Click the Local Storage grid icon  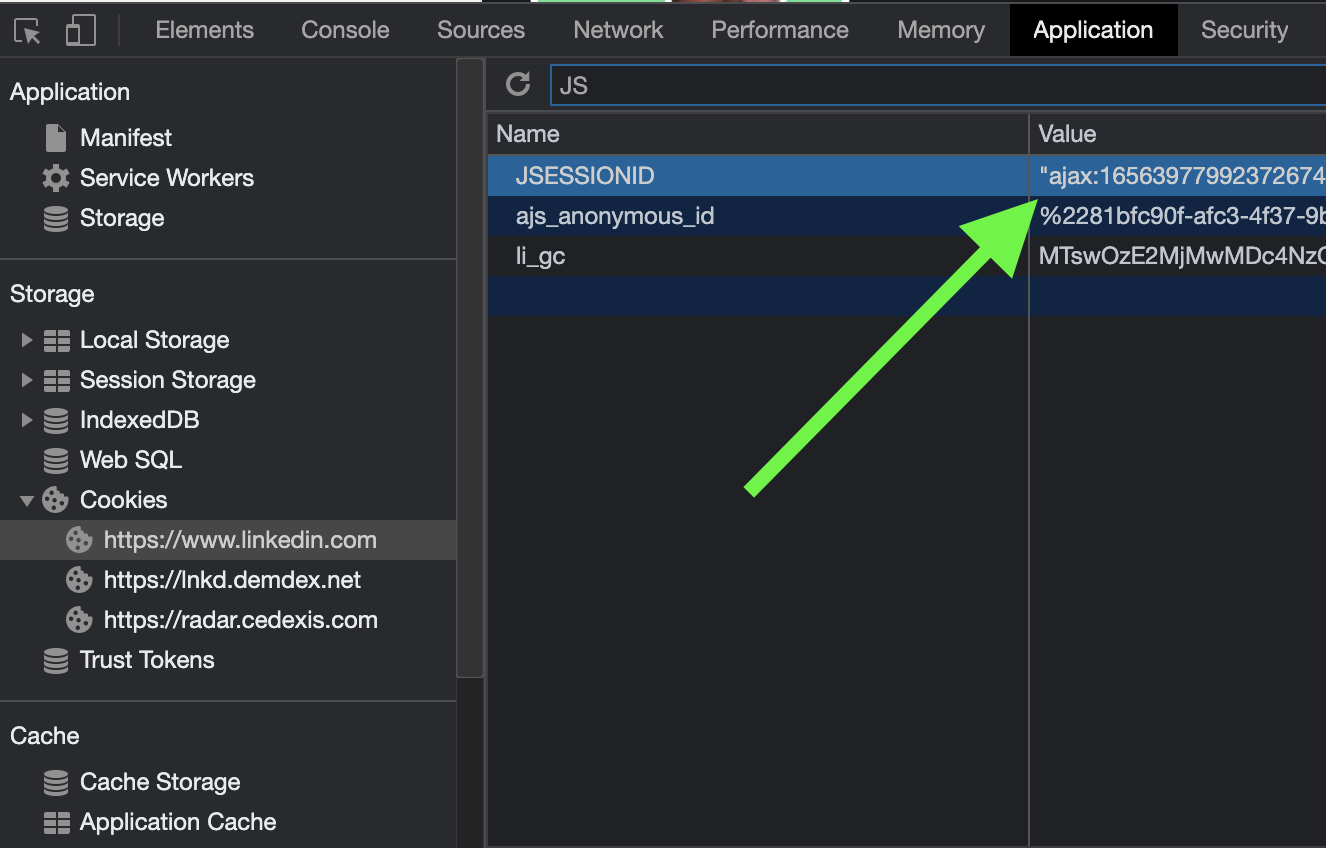pos(57,340)
